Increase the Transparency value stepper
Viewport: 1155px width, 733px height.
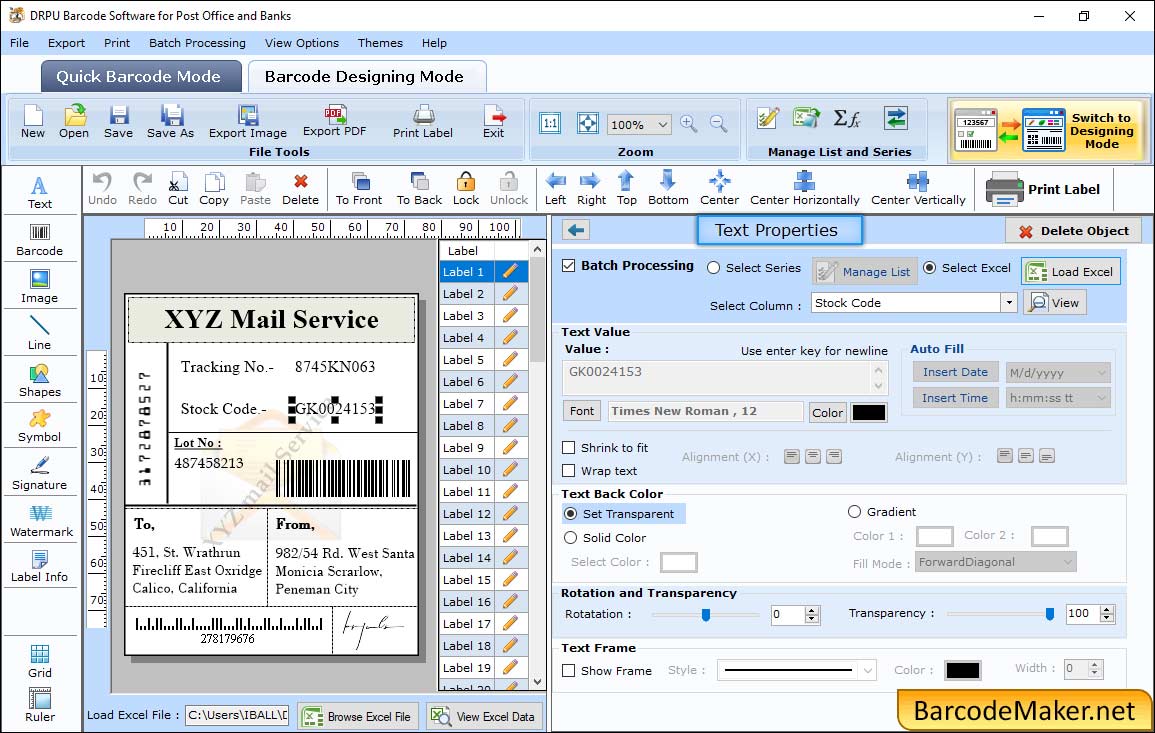pyautogui.click(x=1106, y=609)
